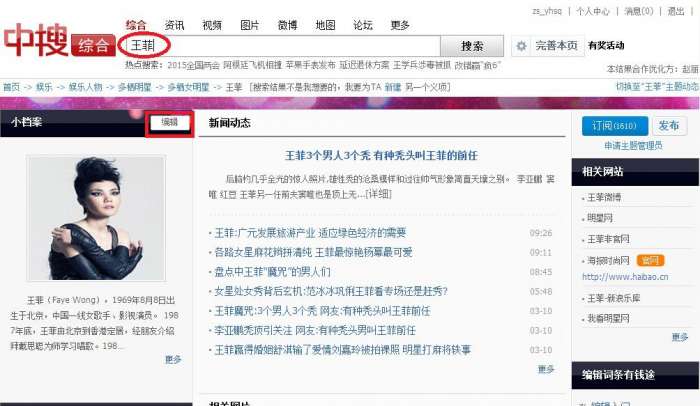Click the 编辑 button in 小档案
This screenshot has width=700, height=406.
pyautogui.click(x=170, y=122)
